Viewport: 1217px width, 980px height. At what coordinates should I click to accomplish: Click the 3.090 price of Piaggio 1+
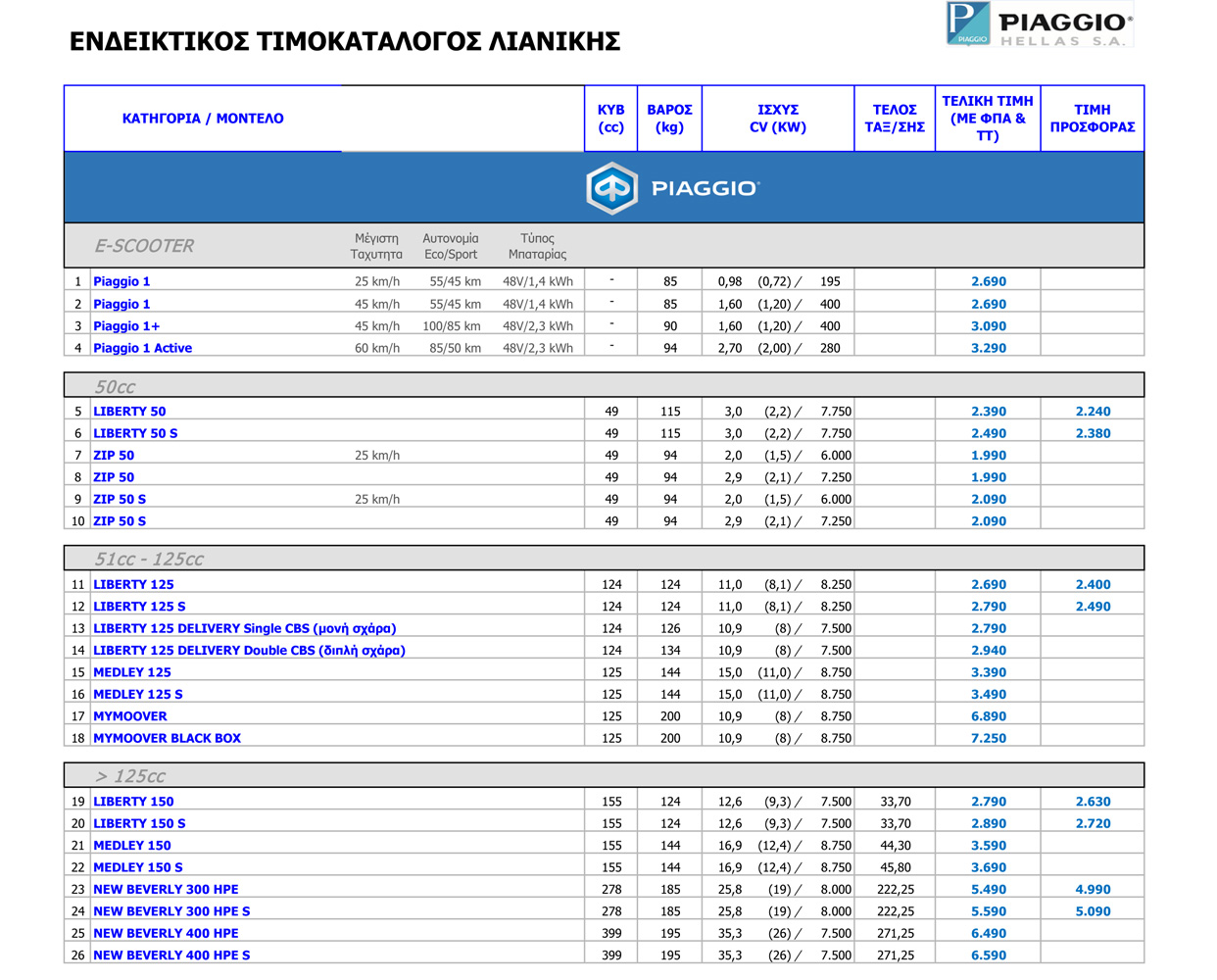pos(989,326)
